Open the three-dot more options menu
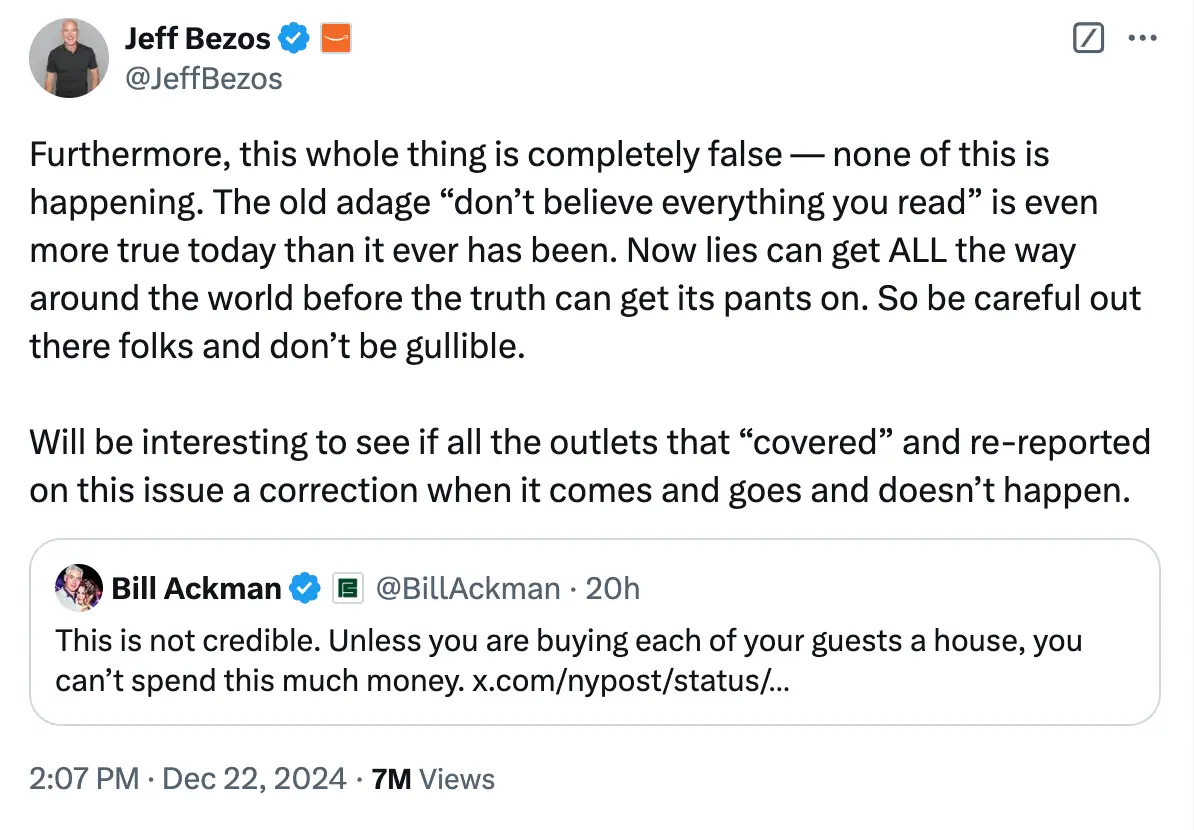Viewport: 1194px width, 830px height. tap(1143, 38)
